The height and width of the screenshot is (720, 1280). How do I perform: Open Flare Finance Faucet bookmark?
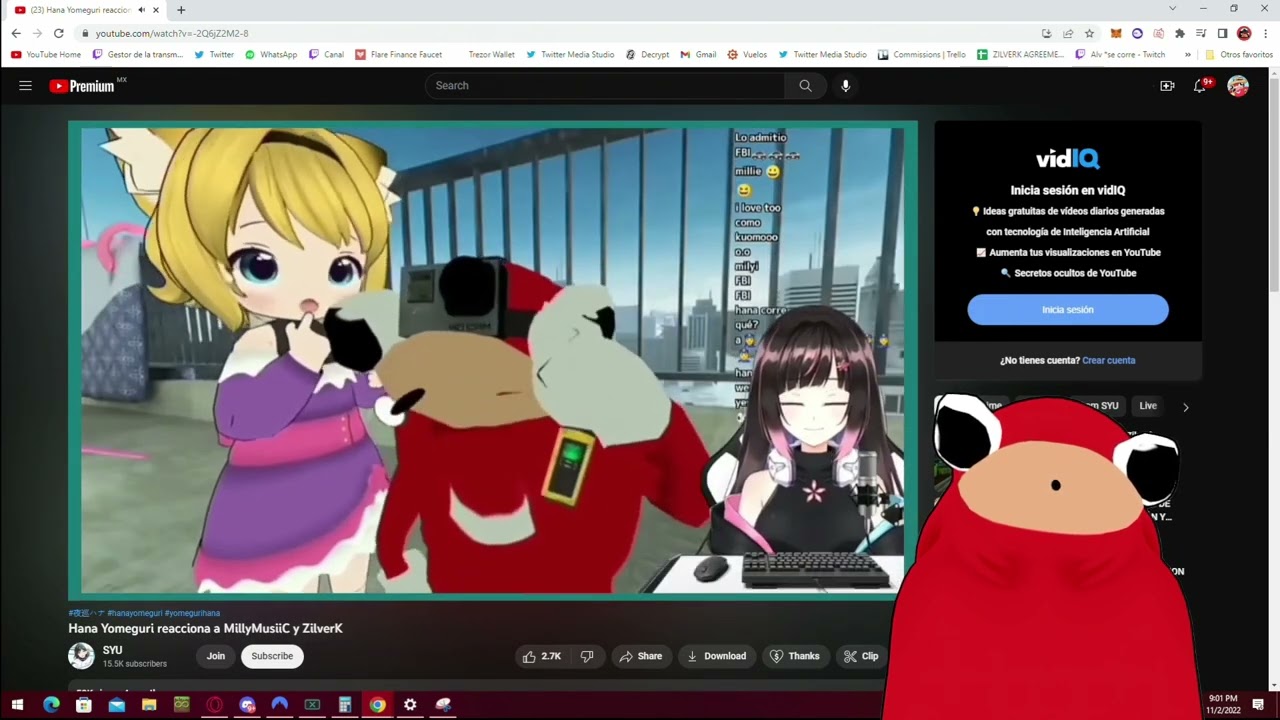point(398,55)
